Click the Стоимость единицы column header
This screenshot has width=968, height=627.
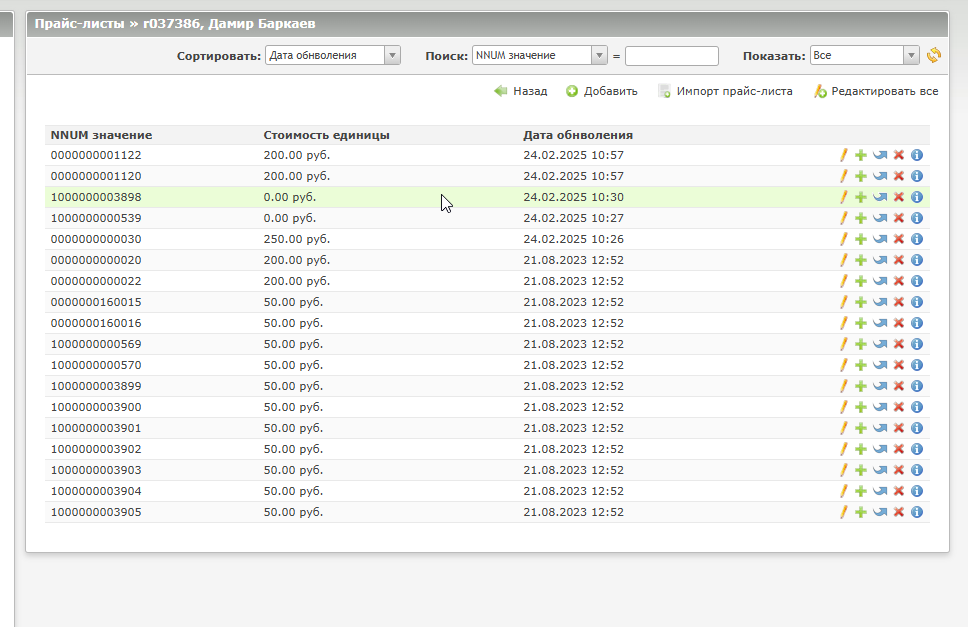tap(326, 135)
